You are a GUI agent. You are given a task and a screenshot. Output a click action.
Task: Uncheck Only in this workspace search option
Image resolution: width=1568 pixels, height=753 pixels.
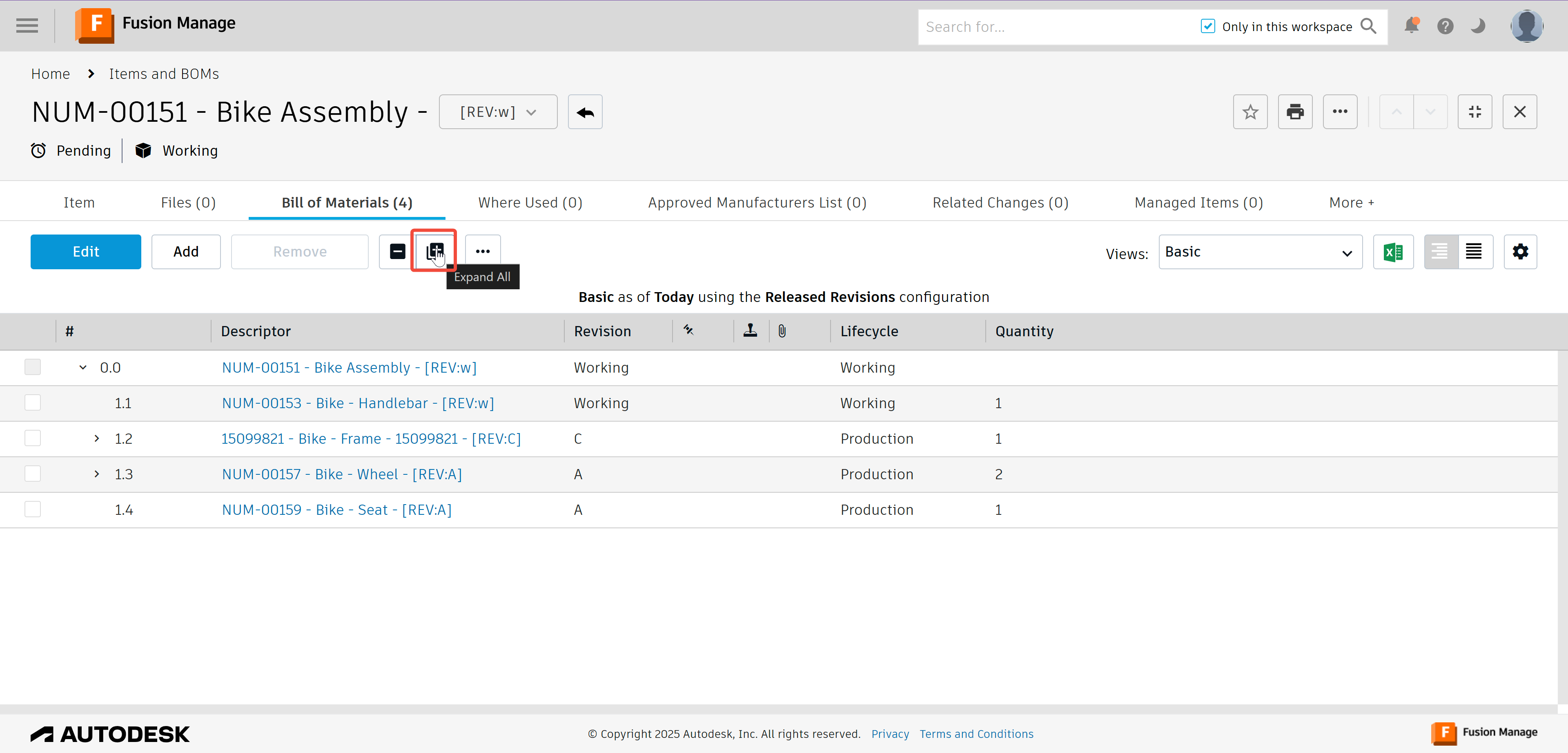pyautogui.click(x=1208, y=26)
